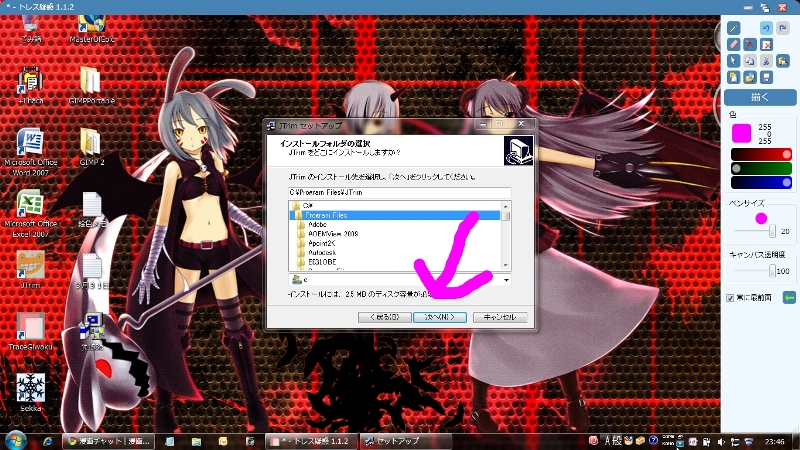
Task: Click the canvas transparency slider
Action: [755, 270]
